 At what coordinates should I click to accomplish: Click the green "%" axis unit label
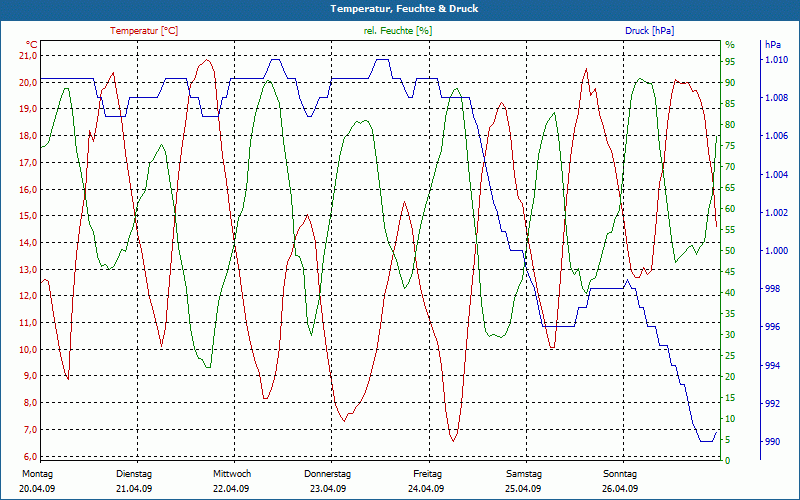coord(730,45)
